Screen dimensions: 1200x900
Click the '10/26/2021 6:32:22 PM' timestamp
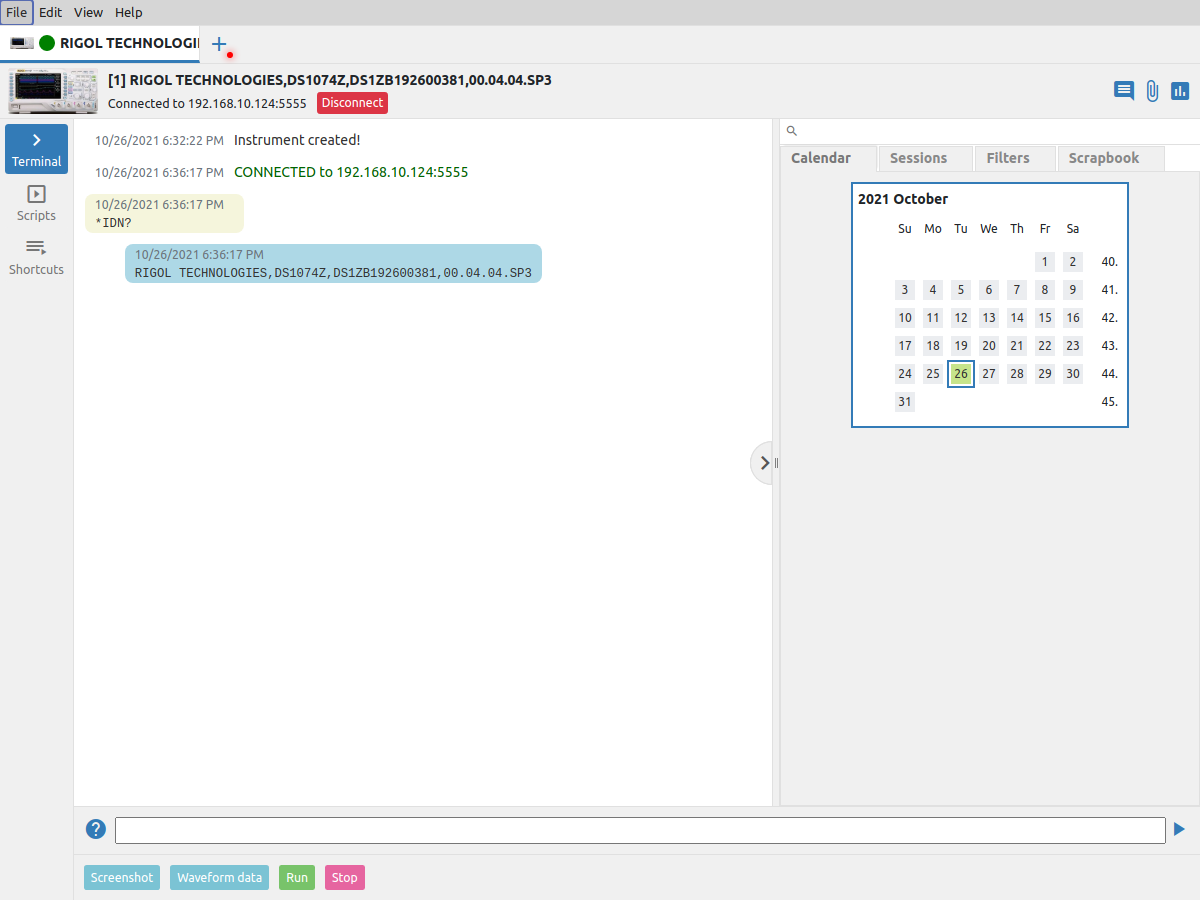(x=159, y=140)
